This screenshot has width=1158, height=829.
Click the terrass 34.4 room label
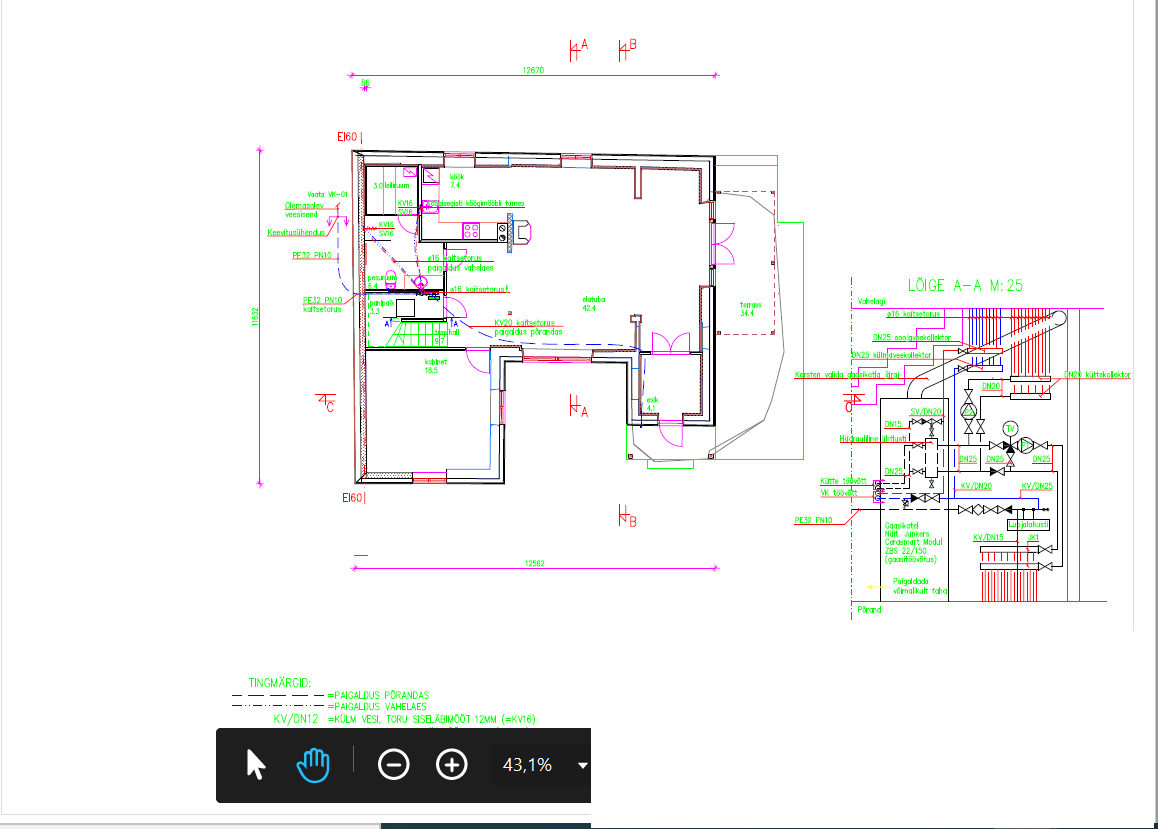click(751, 308)
